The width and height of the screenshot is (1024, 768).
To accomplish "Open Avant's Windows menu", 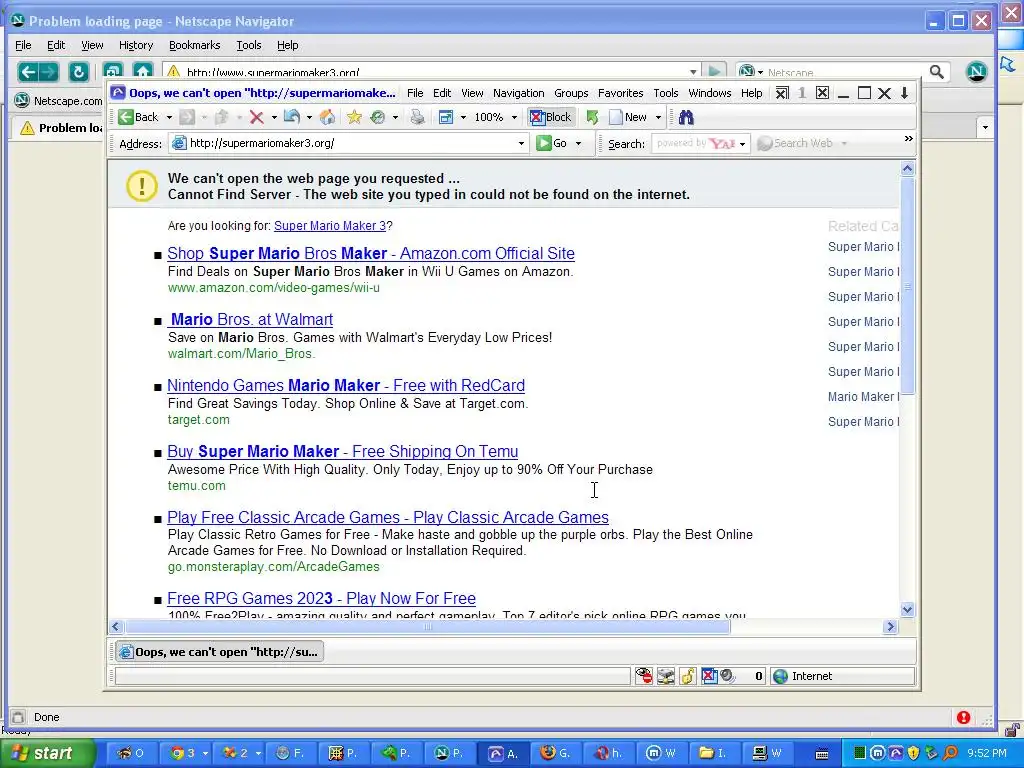I will (x=710, y=93).
